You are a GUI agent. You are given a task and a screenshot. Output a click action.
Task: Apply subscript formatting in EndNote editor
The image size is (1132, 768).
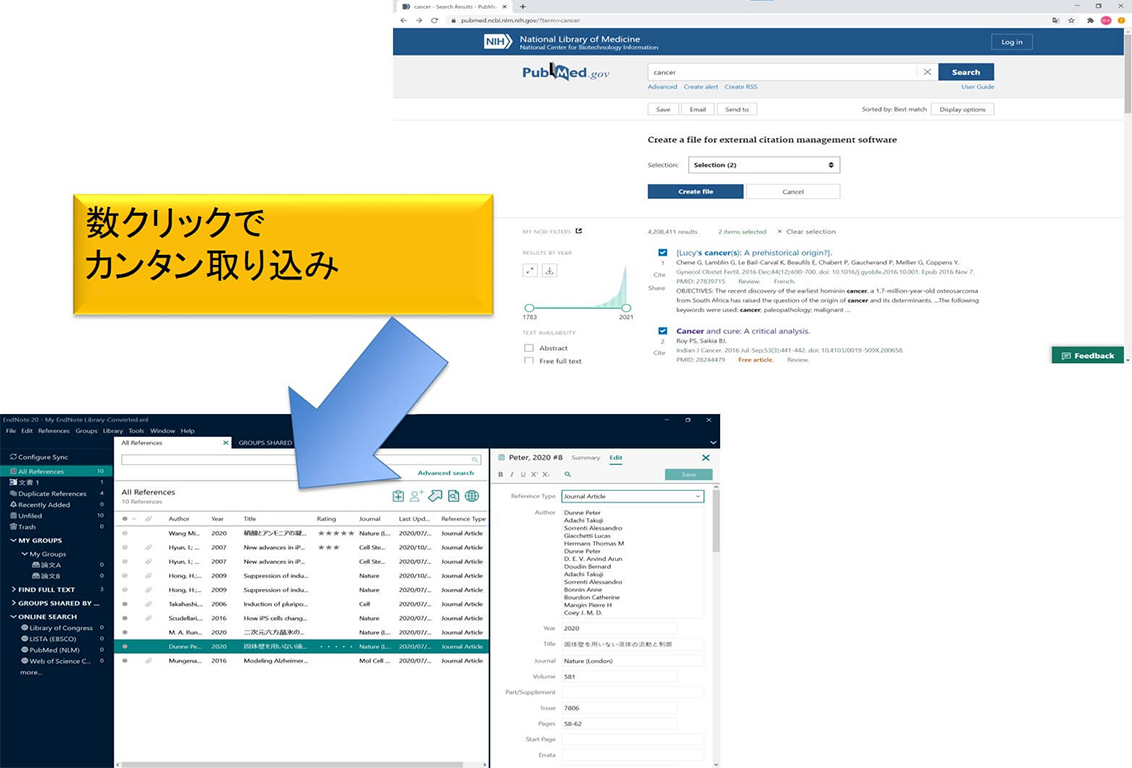coord(546,474)
